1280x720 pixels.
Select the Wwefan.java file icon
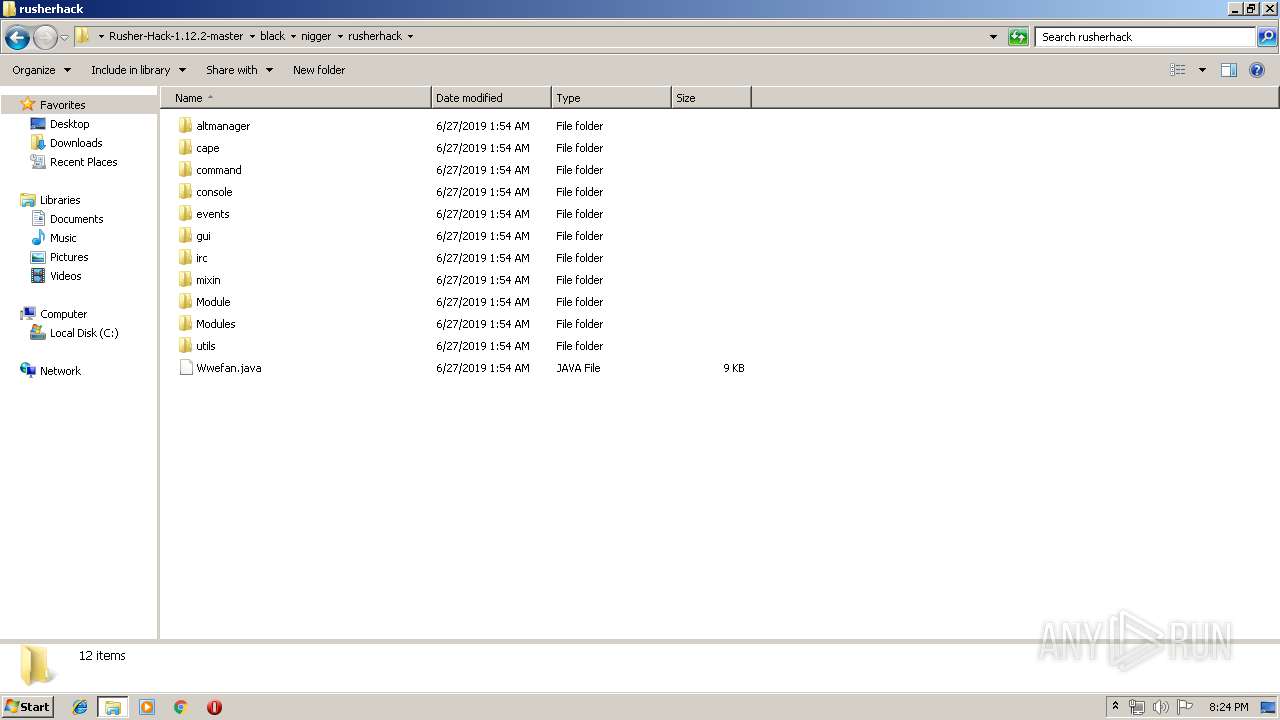coord(185,368)
